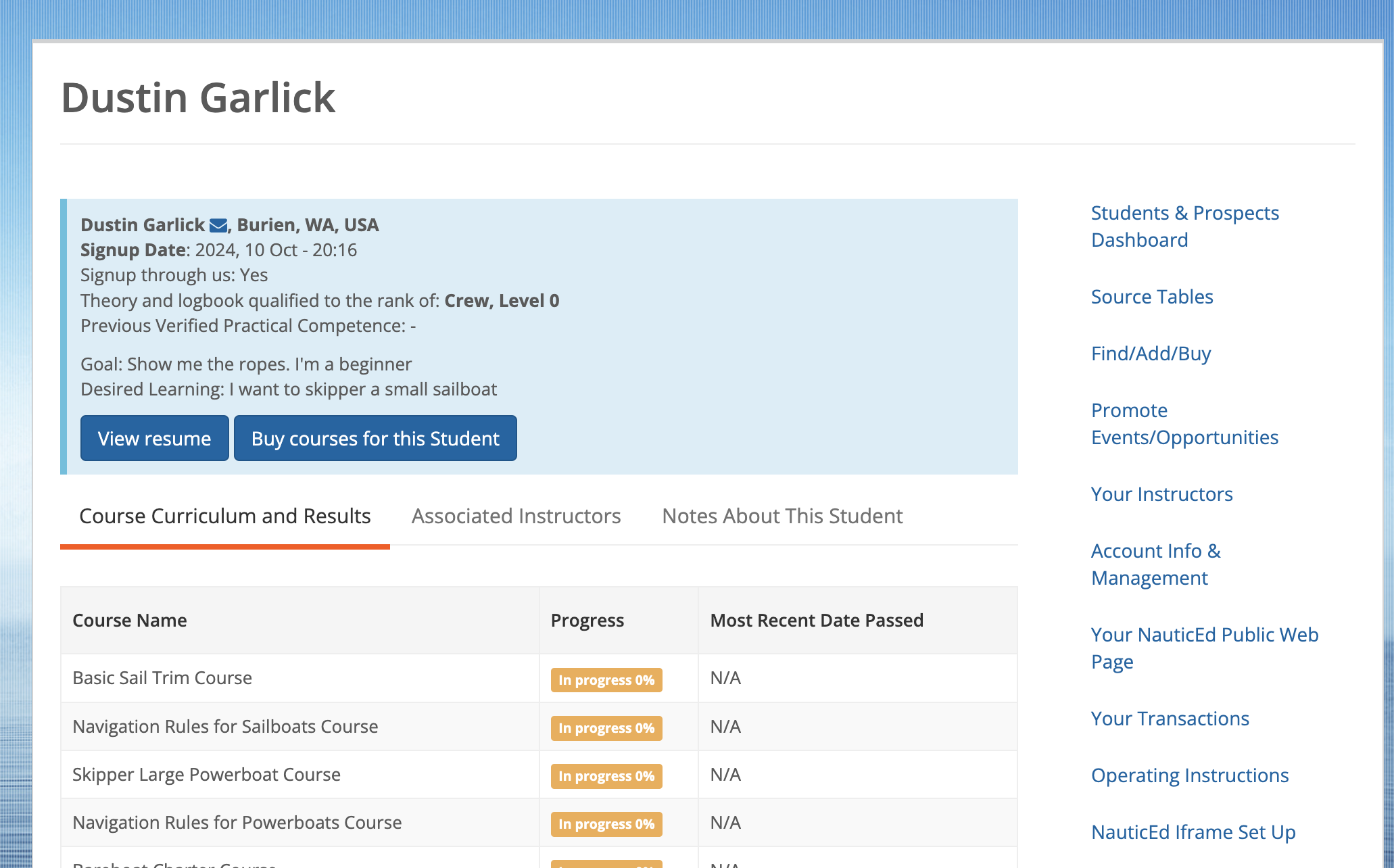Image resolution: width=1394 pixels, height=868 pixels.
Task: Open Students & Prospects Dashboard link
Action: [1184, 226]
